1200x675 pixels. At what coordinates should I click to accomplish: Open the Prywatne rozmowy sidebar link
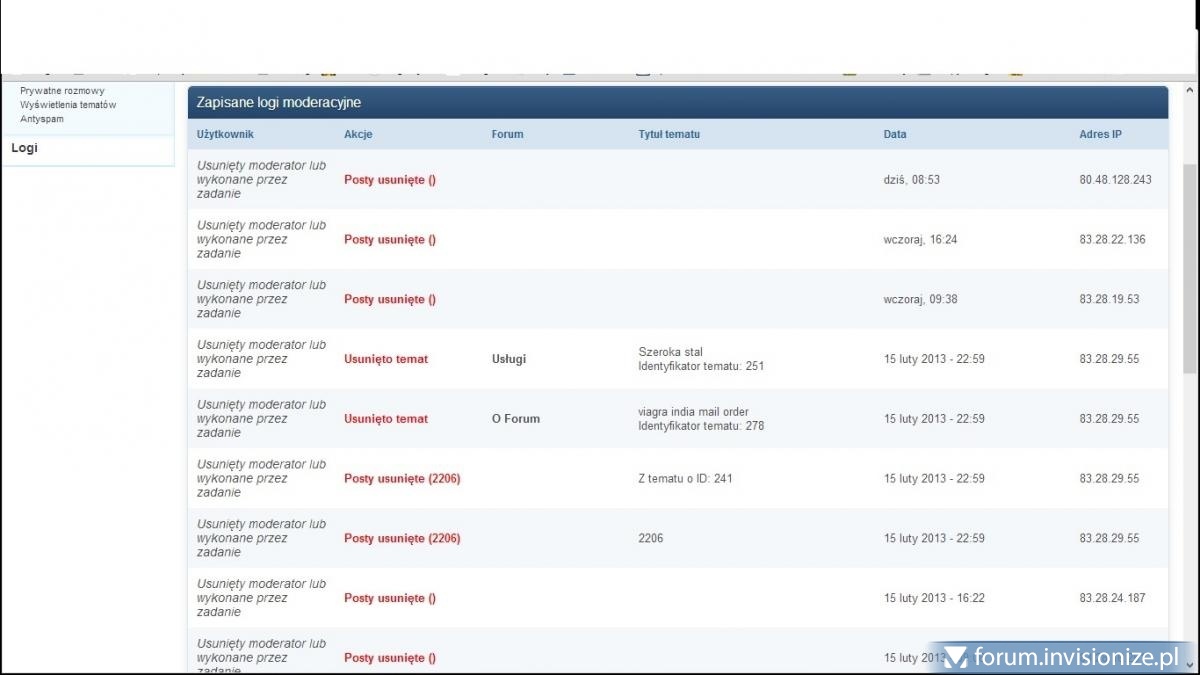tap(62, 91)
